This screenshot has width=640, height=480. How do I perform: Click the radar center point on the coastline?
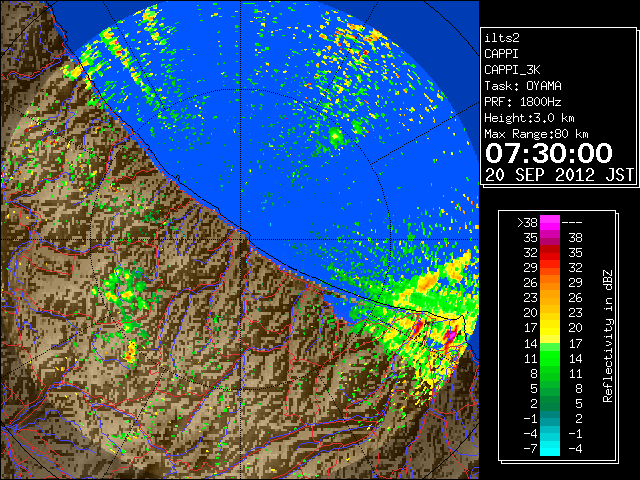coord(241,239)
